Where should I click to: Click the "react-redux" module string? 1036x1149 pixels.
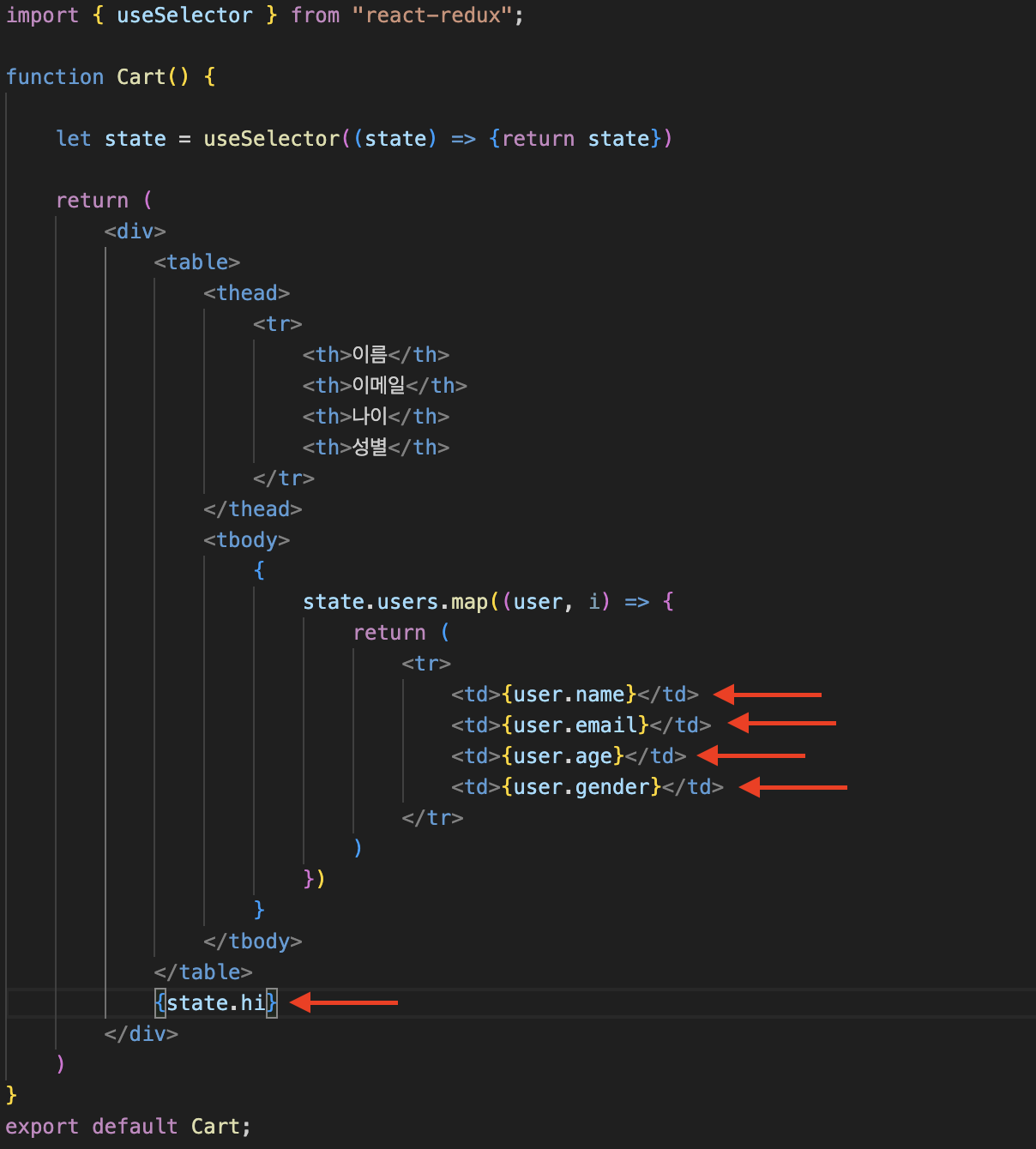(432, 15)
